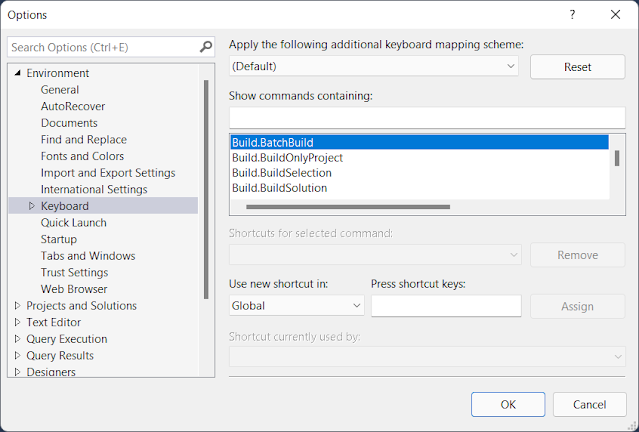Click the Press shortcut keys input box

pyautogui.click(x=446, y=306)
